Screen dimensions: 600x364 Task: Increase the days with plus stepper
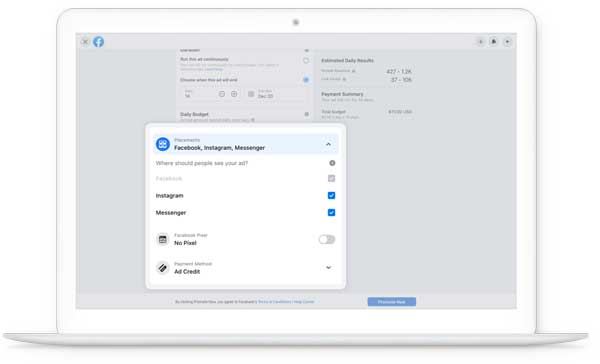pos(234,94)
